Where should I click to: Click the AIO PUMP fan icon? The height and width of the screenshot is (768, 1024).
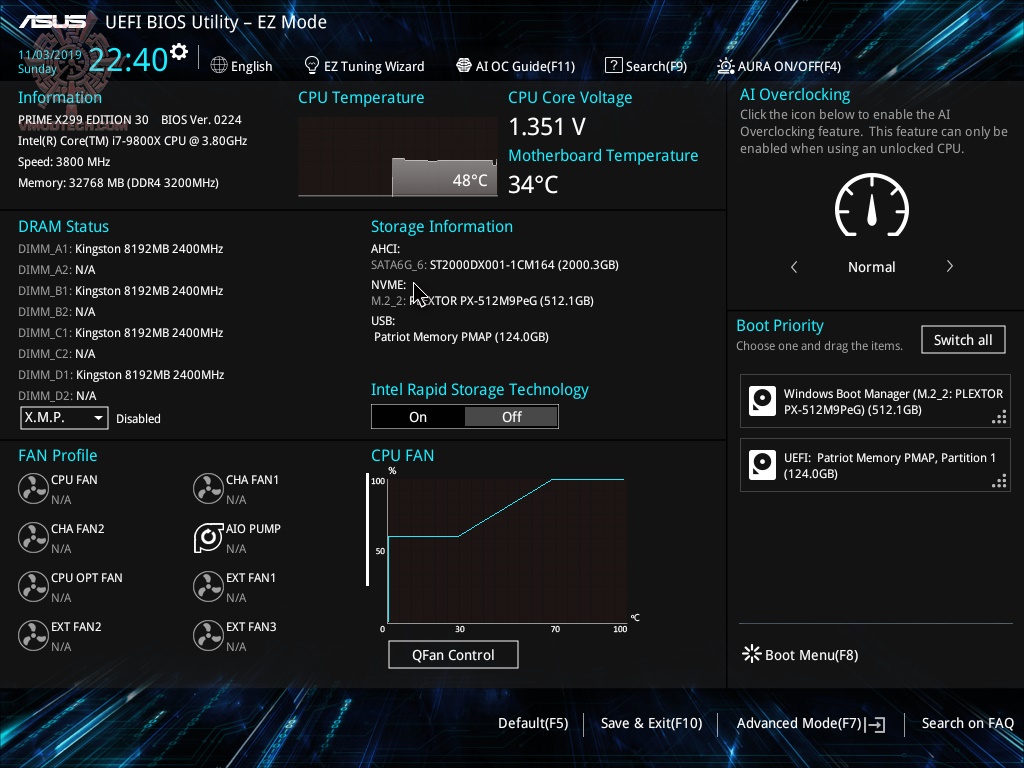coord(208,537)
